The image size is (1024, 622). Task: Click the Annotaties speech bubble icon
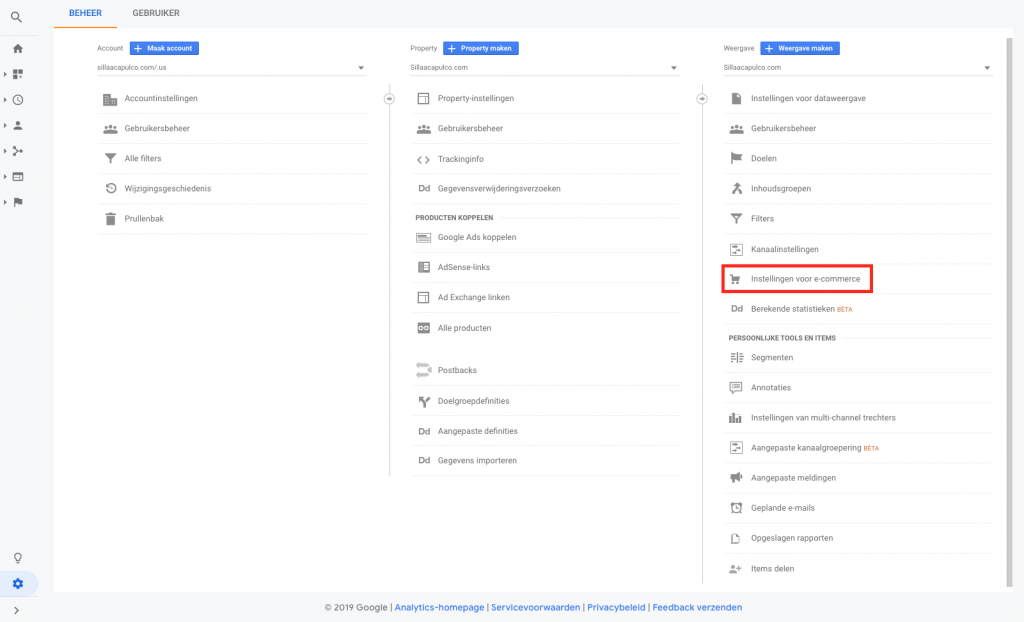[735, 387]
